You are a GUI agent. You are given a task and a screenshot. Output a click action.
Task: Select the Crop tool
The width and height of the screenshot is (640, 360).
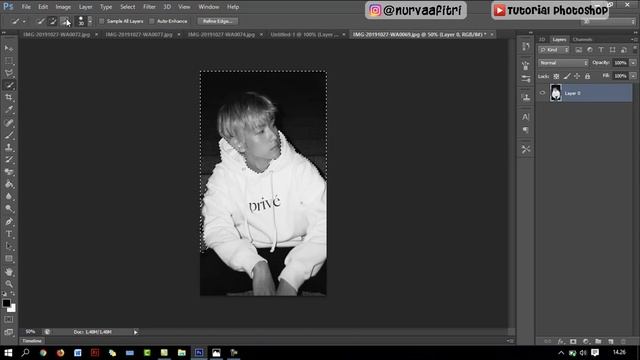click(x=9, y=98)
